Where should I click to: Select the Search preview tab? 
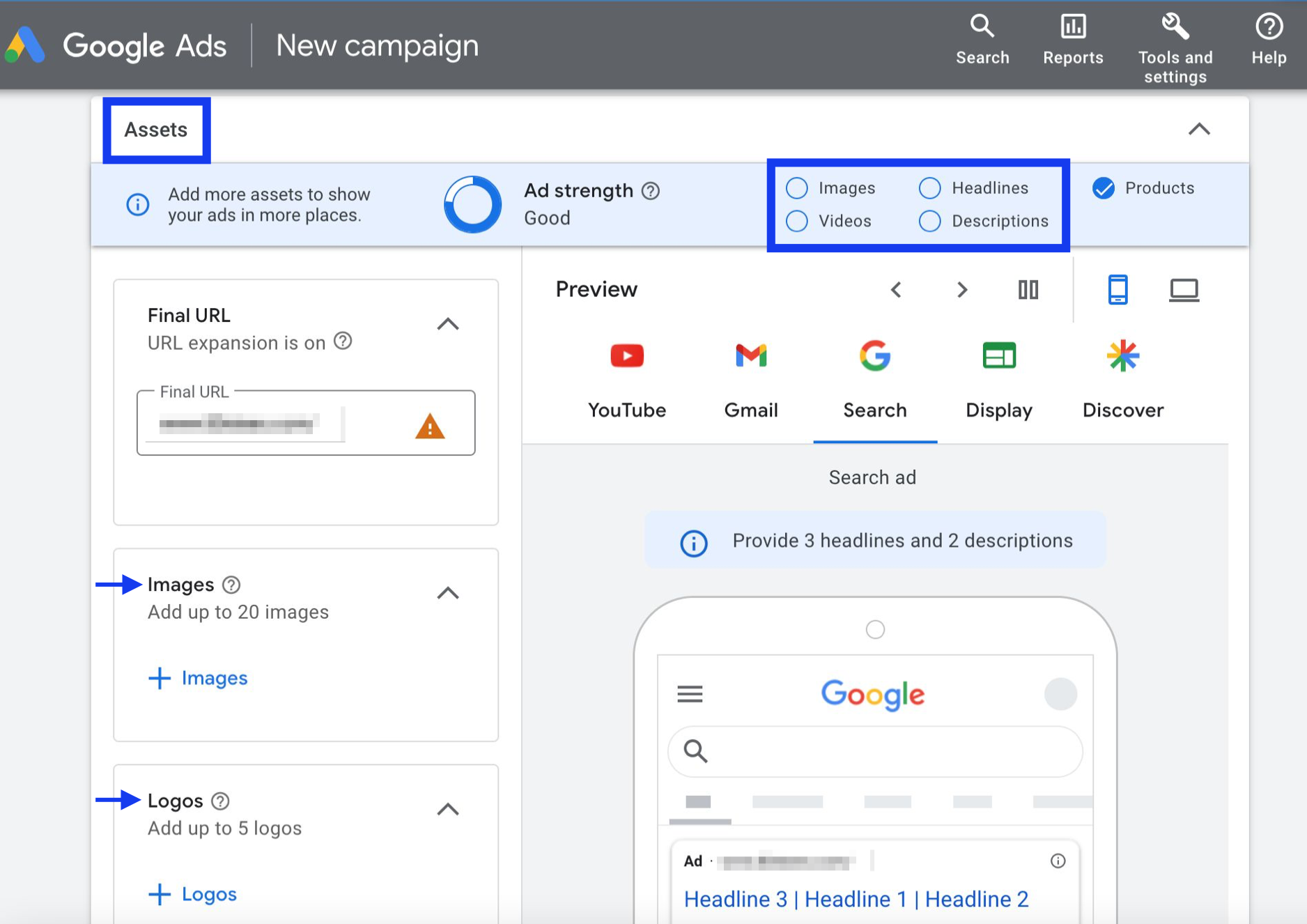(875, 380)
